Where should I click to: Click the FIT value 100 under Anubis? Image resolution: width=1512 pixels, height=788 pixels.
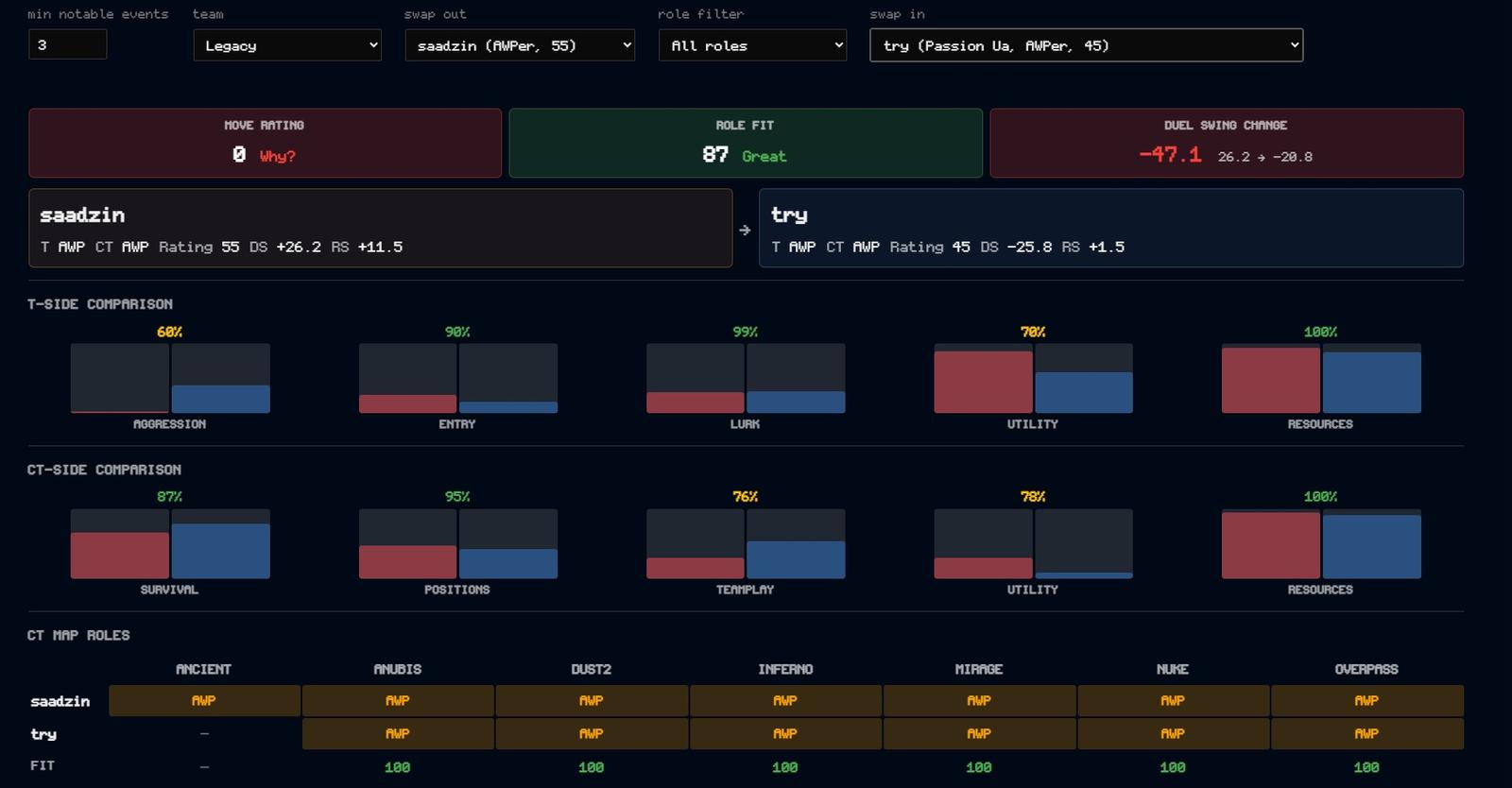click(398, 767)
